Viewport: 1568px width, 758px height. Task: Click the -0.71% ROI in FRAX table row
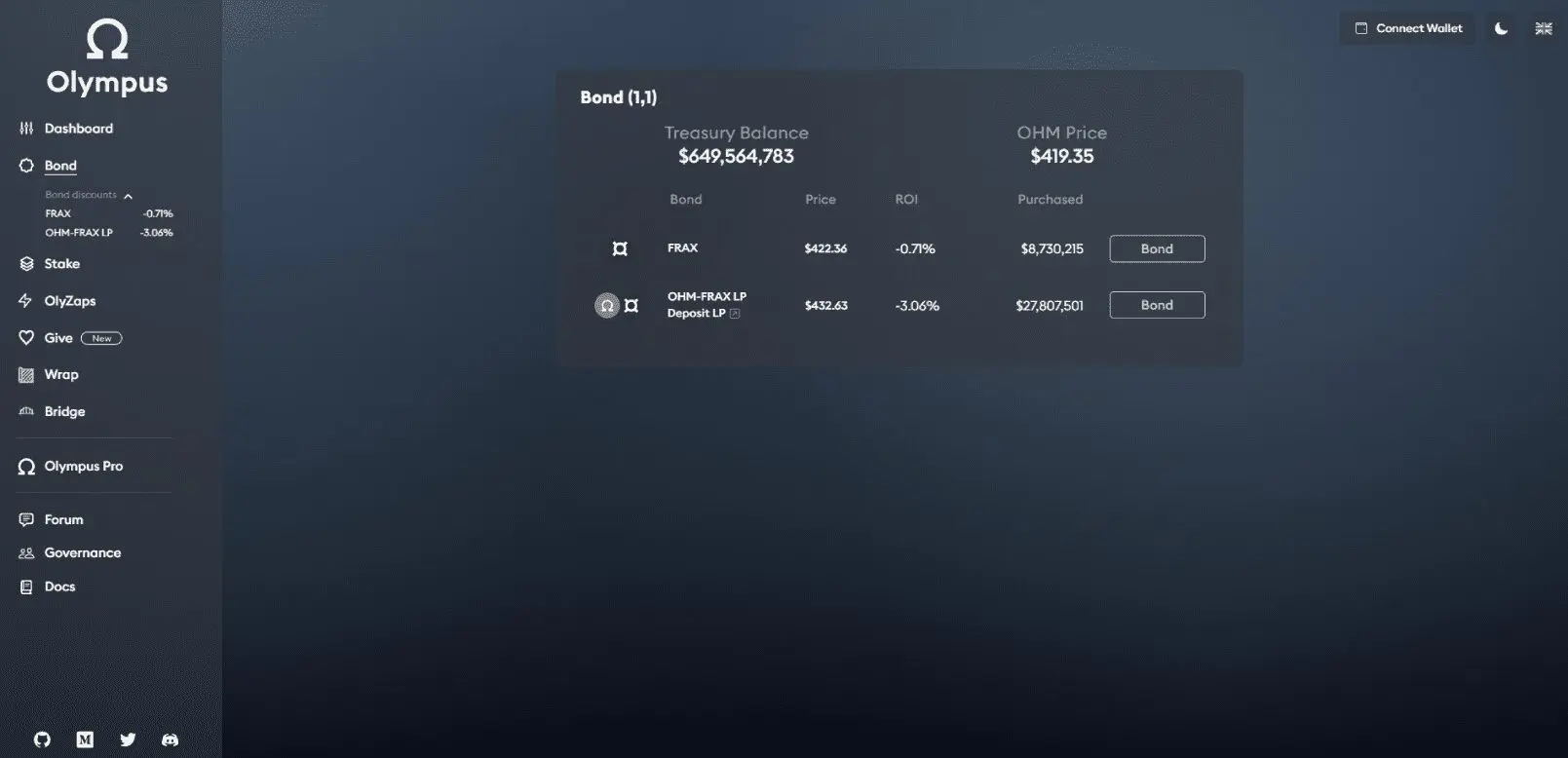tap(915, 249)
